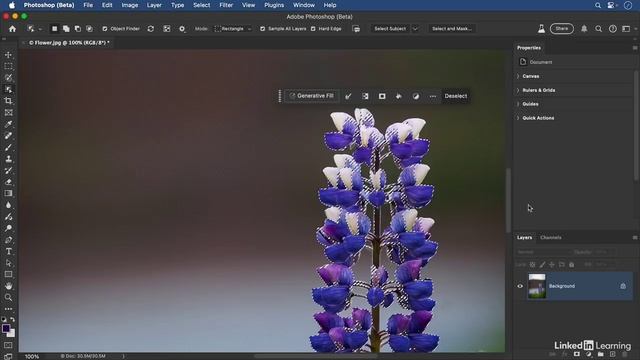Click the Share button
This screenshot has width=640, height=360.
coord(562,29)
